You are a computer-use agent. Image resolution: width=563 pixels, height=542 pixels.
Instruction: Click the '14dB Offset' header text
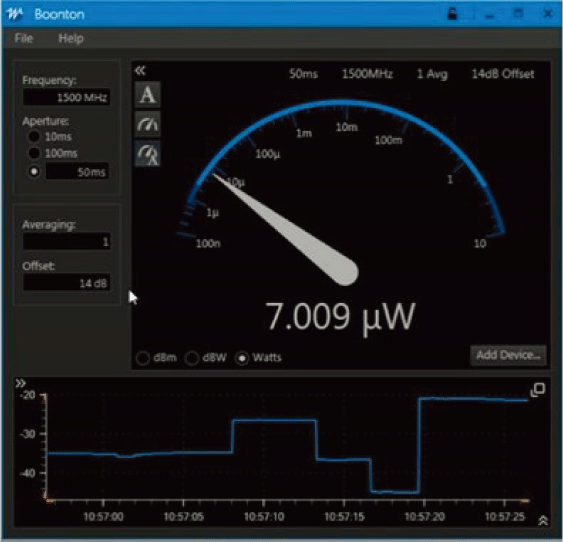pos(503,74)
